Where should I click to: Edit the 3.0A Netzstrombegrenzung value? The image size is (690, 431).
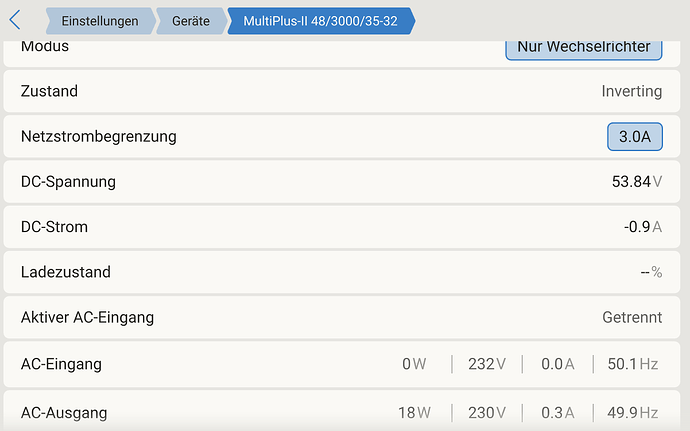[635, 136]
